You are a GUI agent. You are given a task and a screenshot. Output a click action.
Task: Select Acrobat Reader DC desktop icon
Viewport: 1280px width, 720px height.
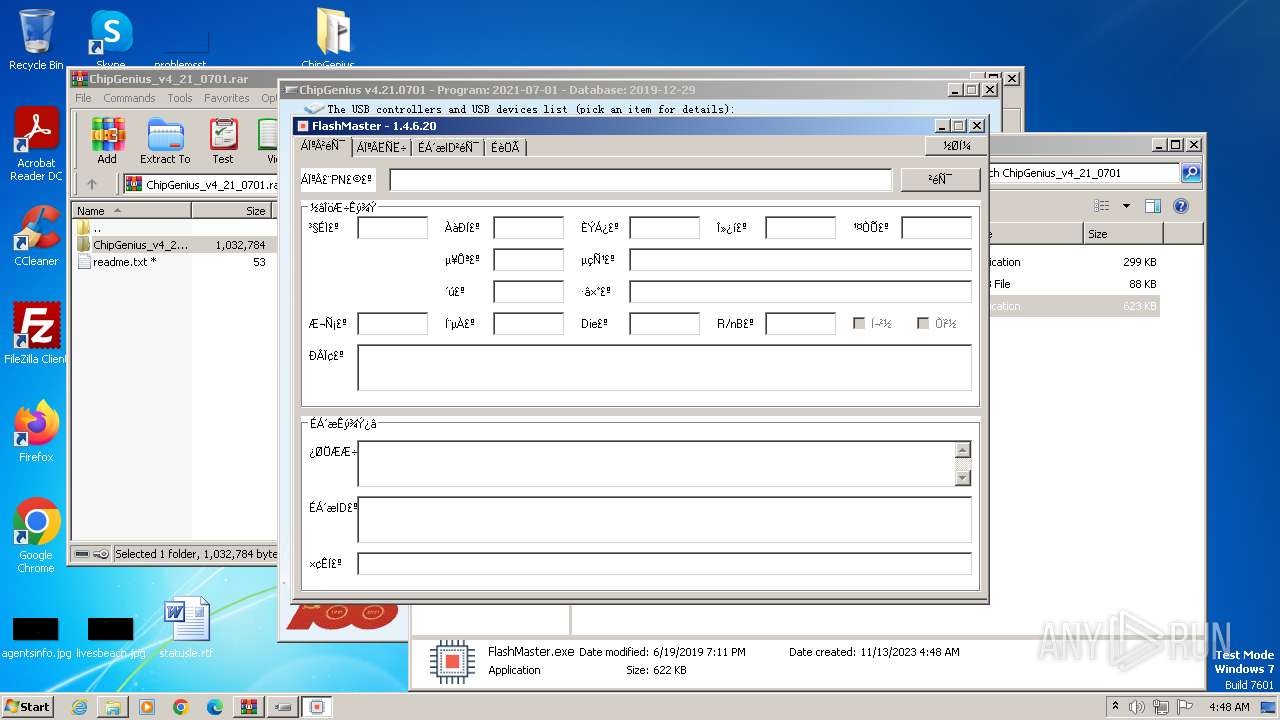click(x=36, y=145)
